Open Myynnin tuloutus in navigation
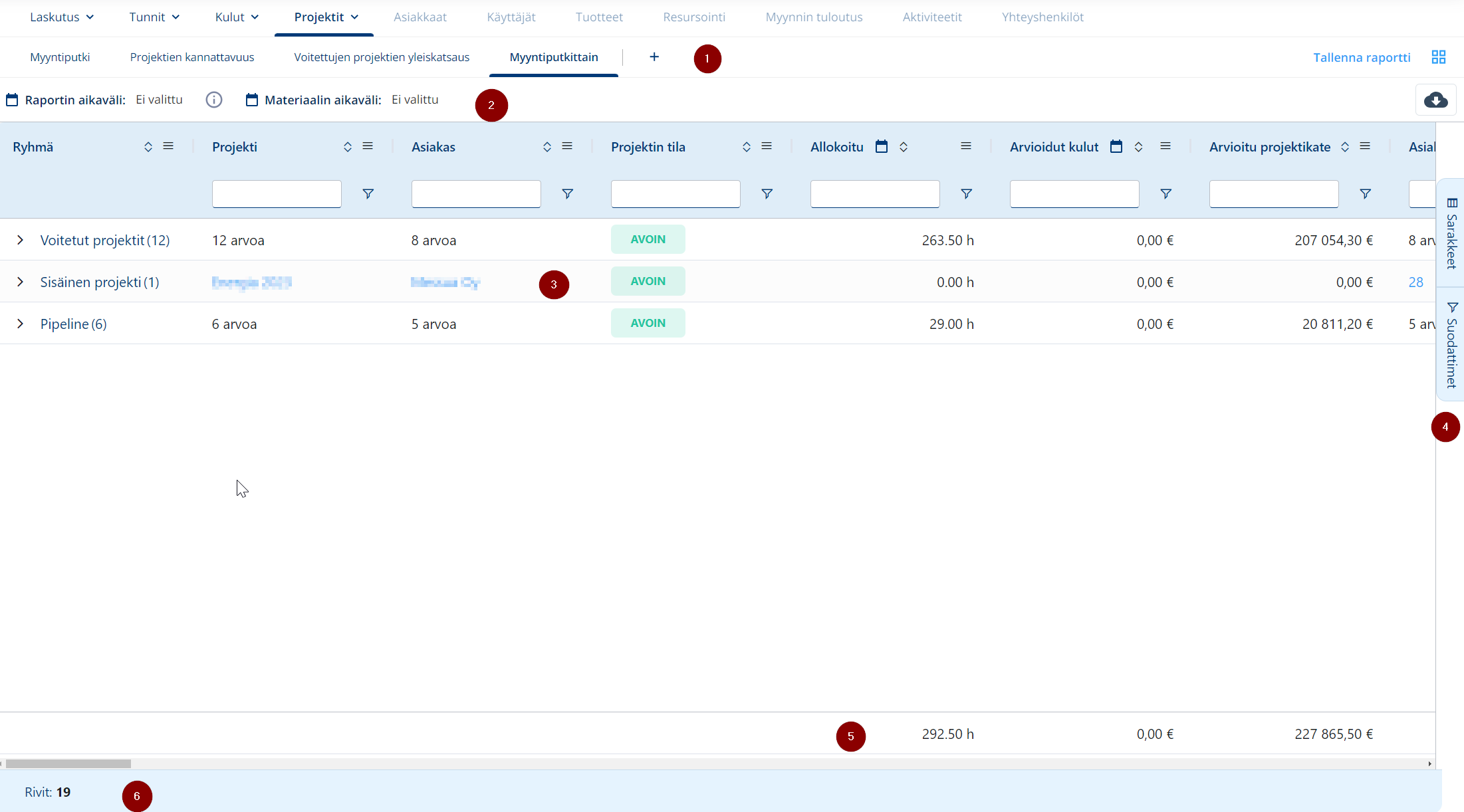 coord(814,17)
